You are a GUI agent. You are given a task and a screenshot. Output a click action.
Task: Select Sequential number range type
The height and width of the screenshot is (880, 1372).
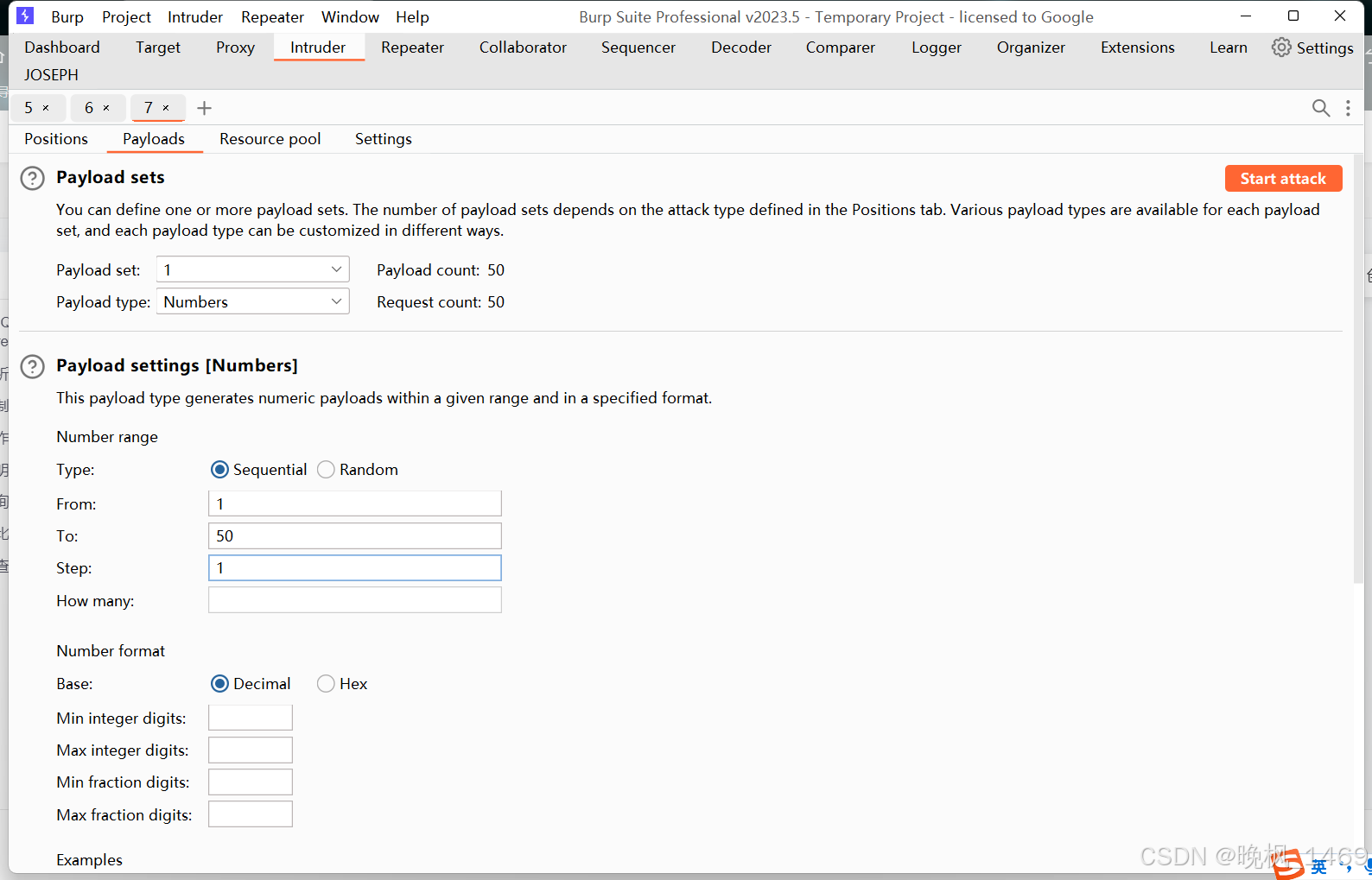[219, 470]
